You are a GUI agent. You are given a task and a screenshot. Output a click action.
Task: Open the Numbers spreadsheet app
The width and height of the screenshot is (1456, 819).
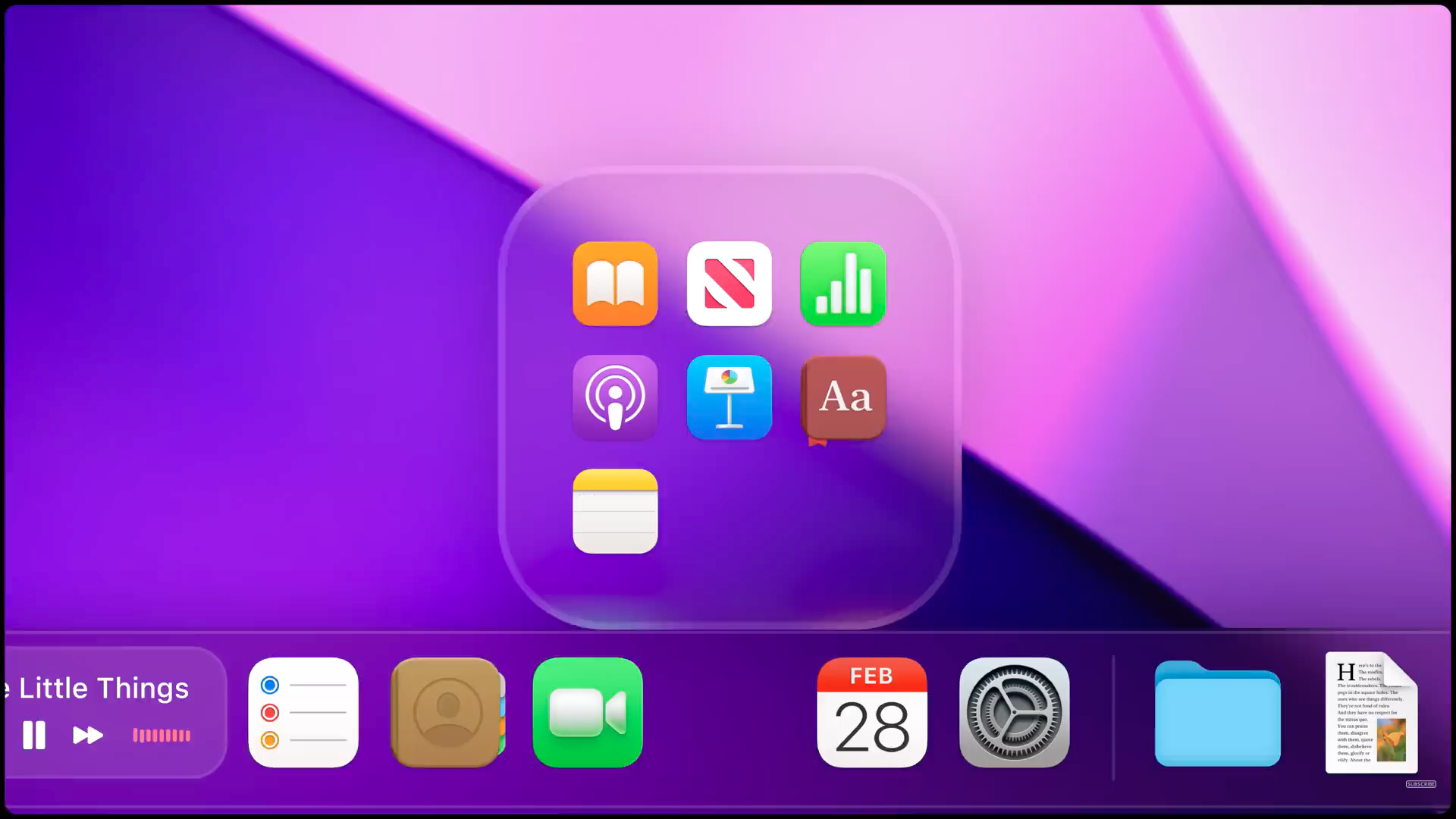click(843, 284)
